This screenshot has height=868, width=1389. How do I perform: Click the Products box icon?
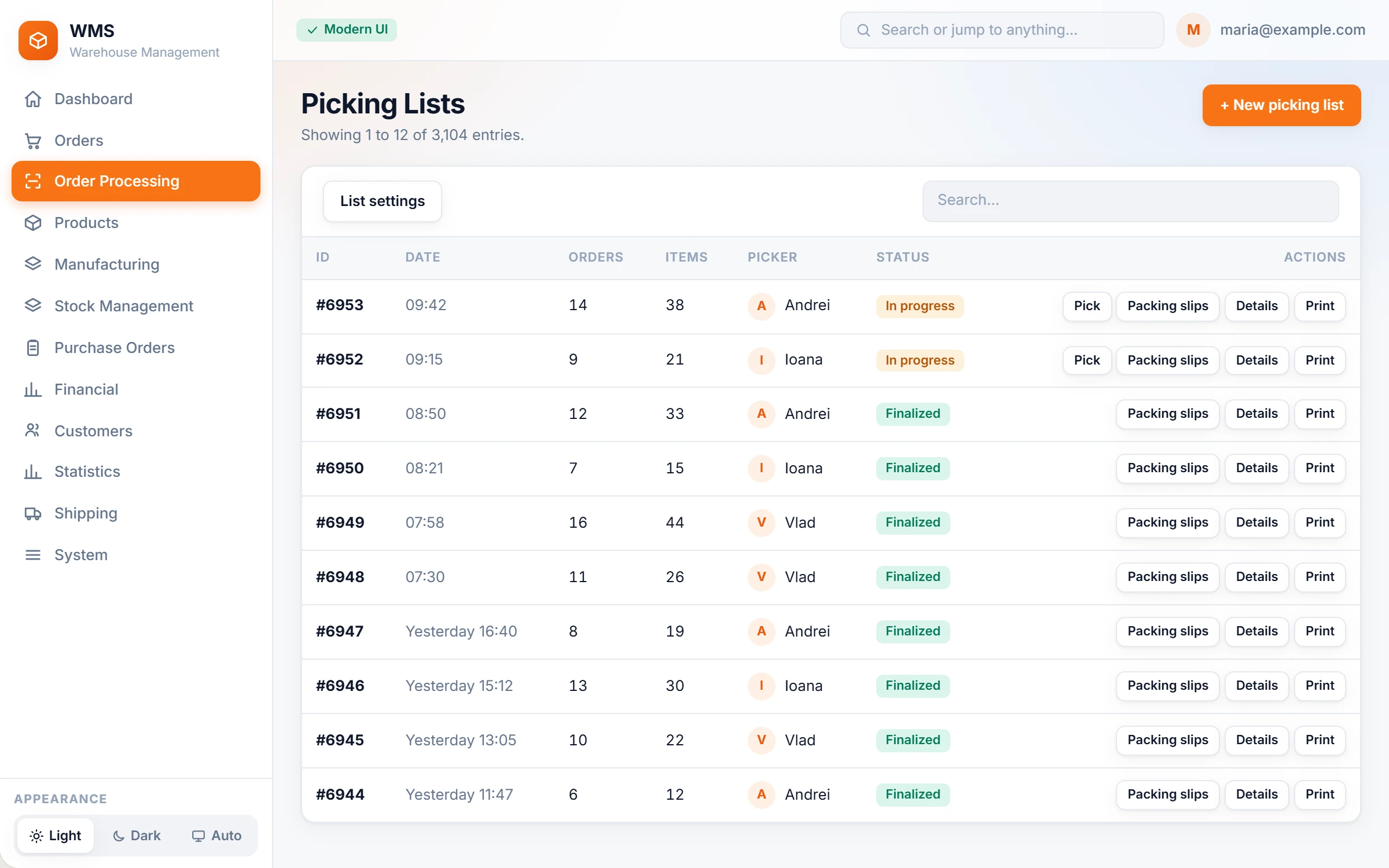(x=33, y=223)
